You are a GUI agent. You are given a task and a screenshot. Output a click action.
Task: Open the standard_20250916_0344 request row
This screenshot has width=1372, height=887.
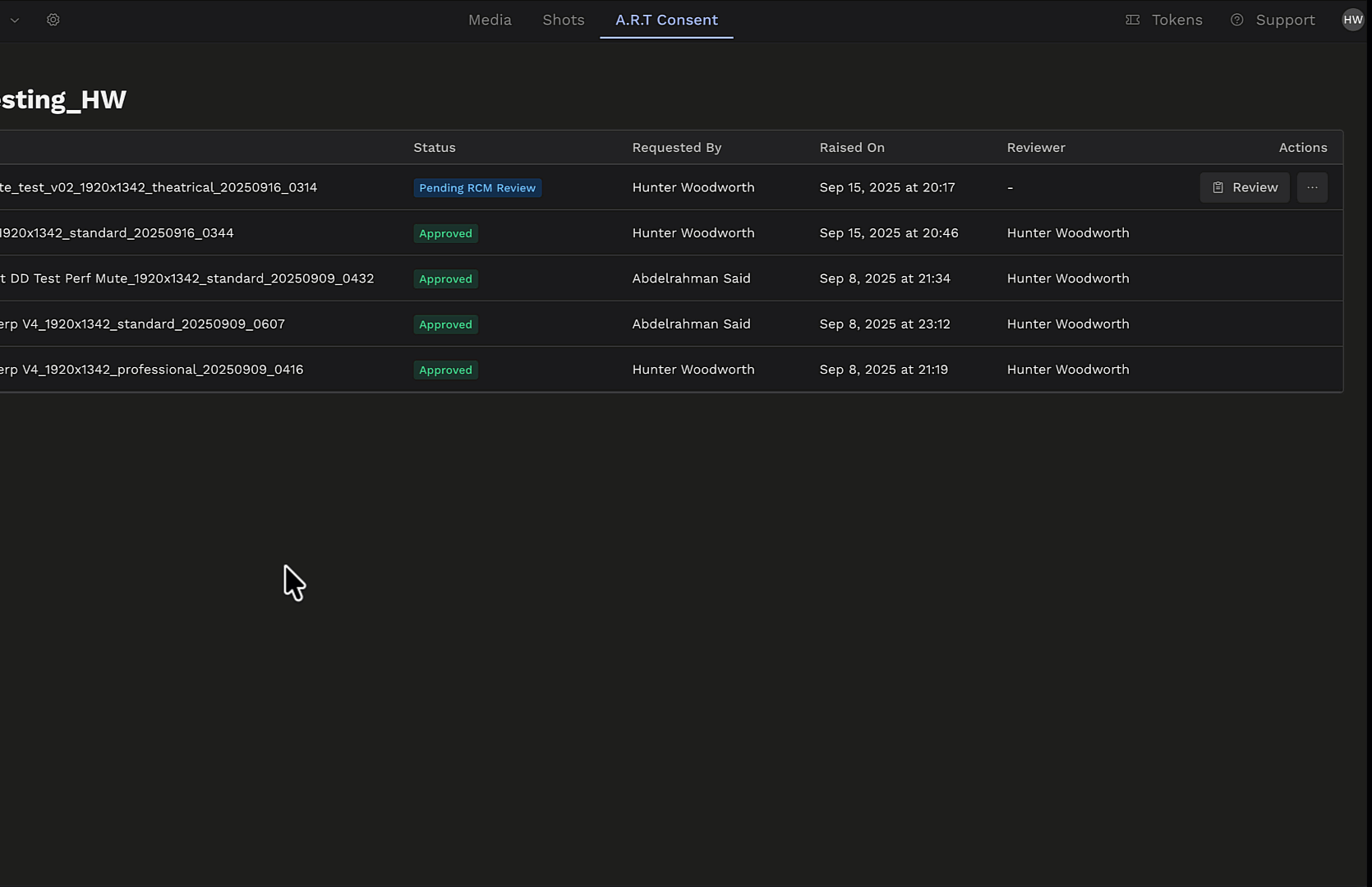(117, 233)
